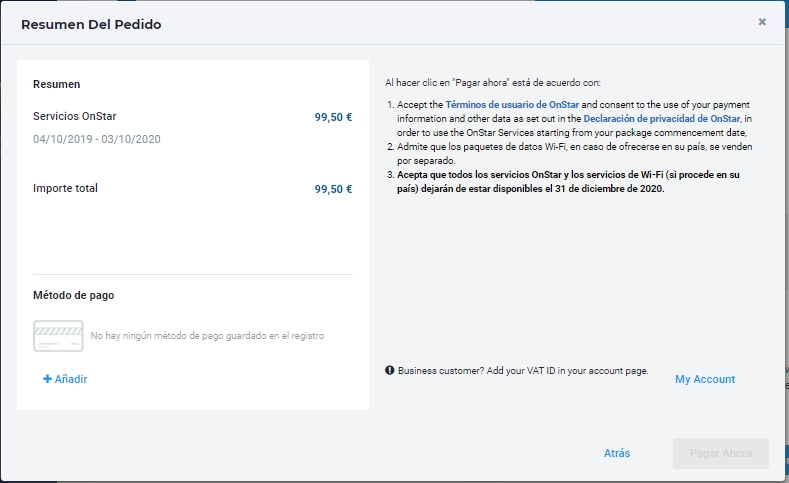Click the Resumen Del Pedido title
The width and height of the screenshot is (789, 483).
(91, 24)
